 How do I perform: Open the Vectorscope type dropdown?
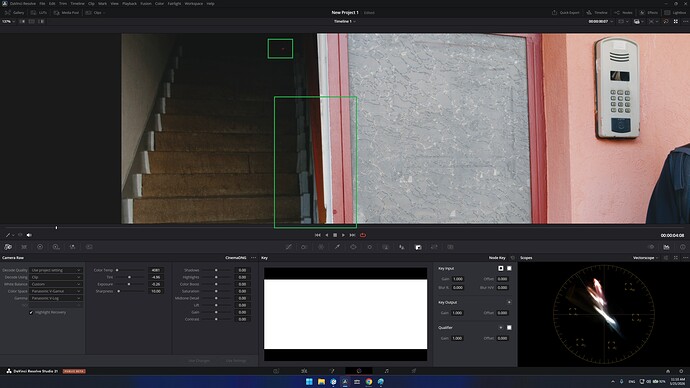click(x=645, y=258)
